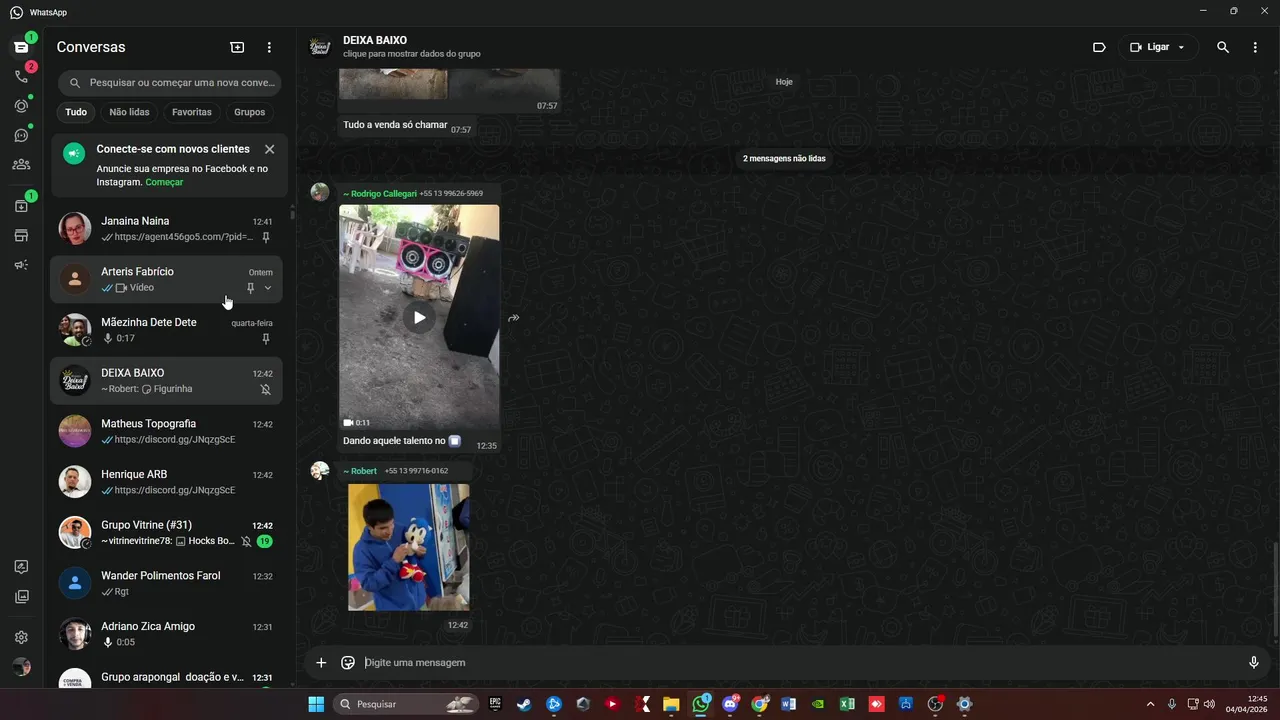Click the 19 unread badge on Grupo Vitrine
The width and height of the screenshot is (1280, 720).
[x=264, y=541]
